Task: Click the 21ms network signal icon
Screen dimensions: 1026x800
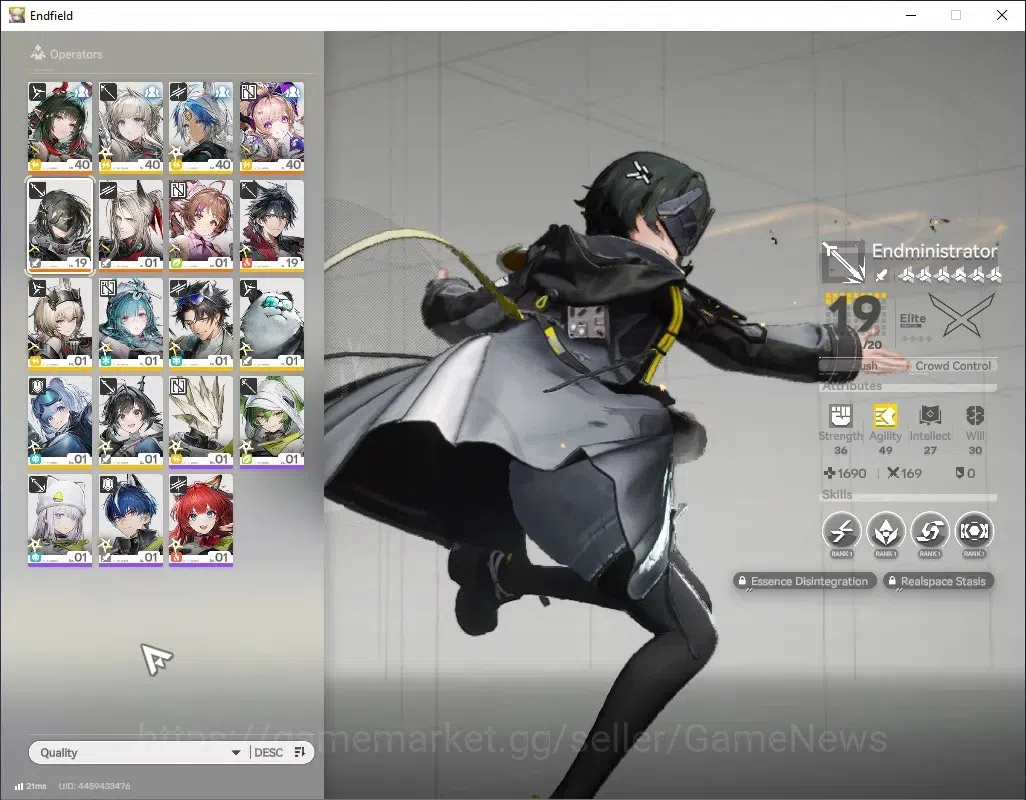Action: point(18,786)
